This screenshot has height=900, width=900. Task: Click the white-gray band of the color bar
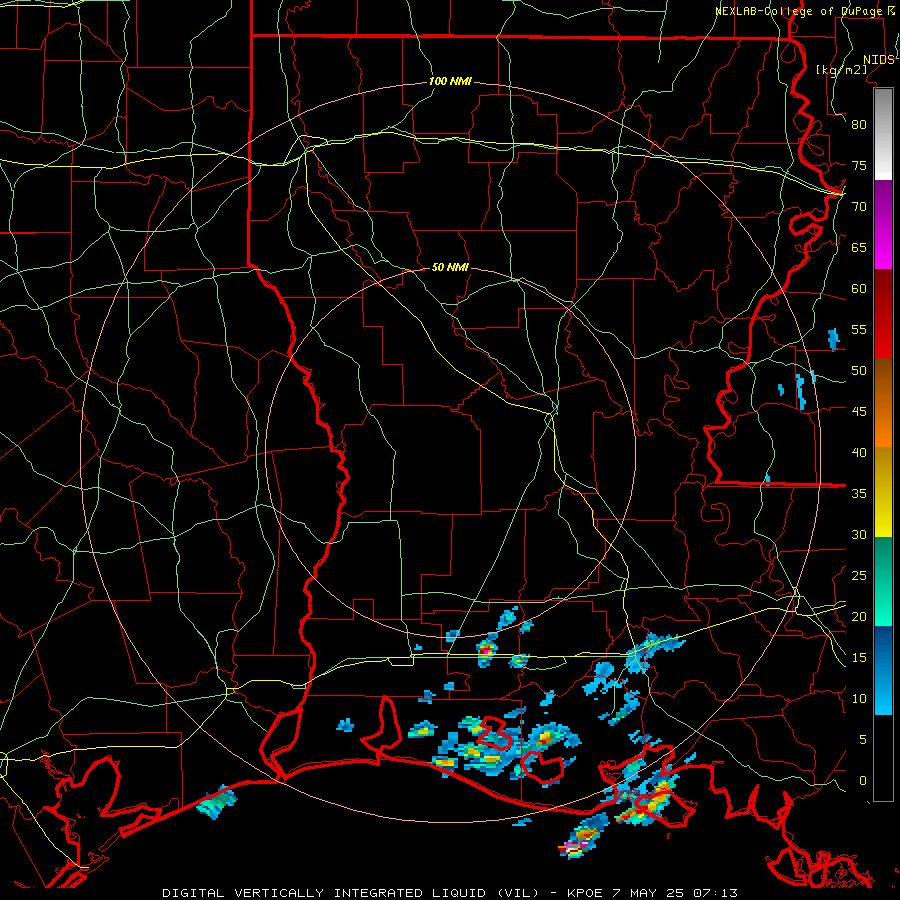coord(883,134)
